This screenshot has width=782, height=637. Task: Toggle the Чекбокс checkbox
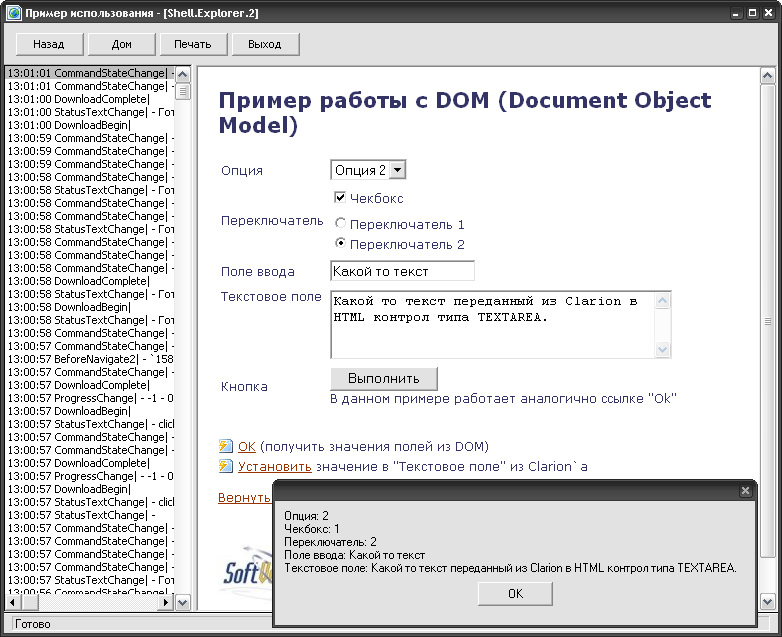tap(340, 198)
